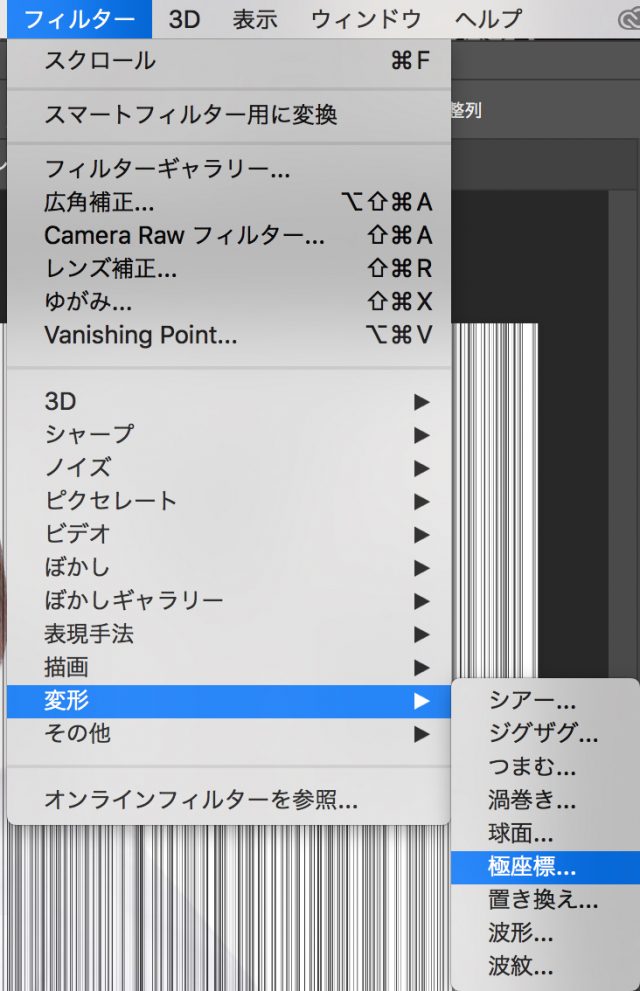This screenshot has width=640, height=991.
Task: Open レンズ補正 filter
Action: point(110,269)
